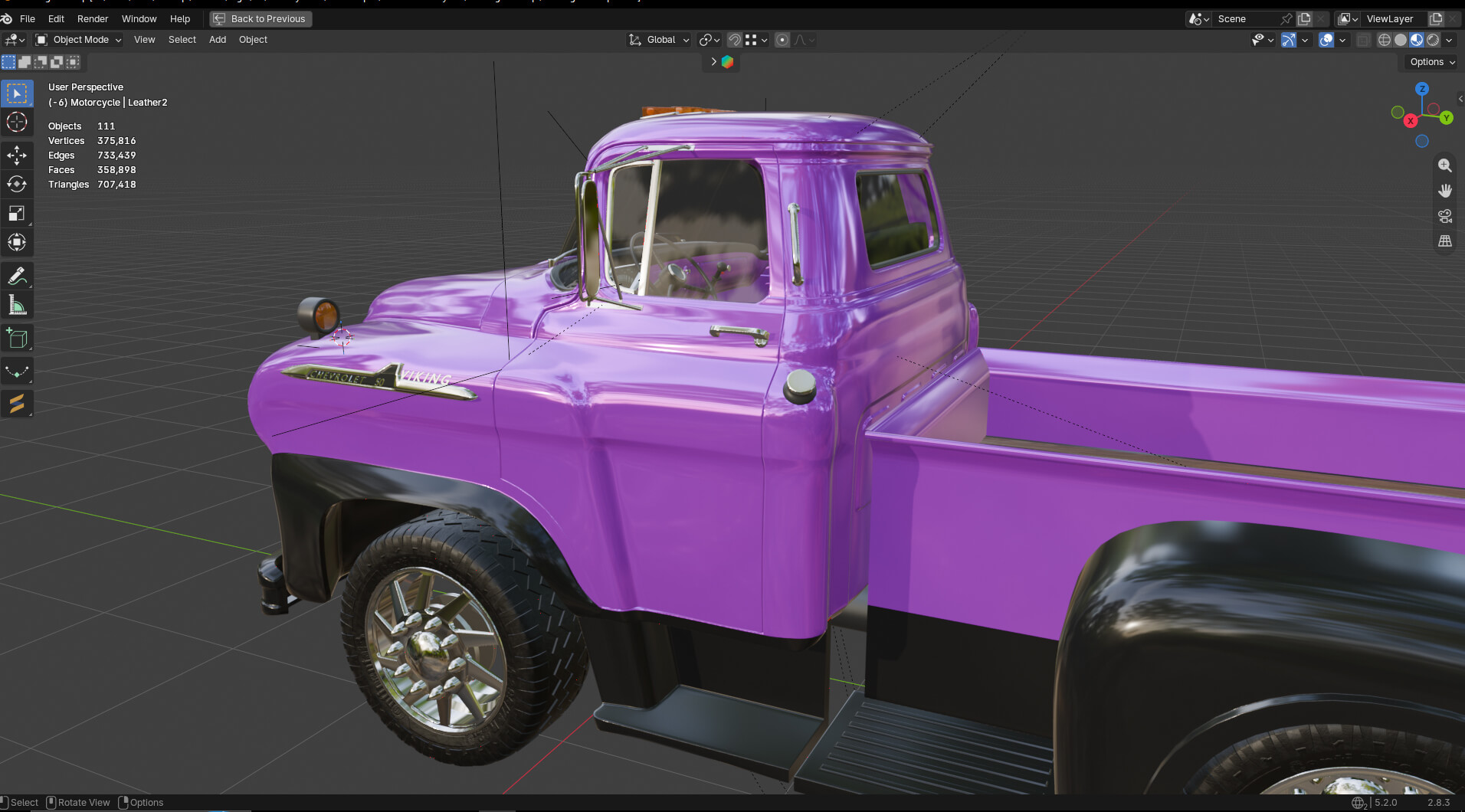Switch perspective/orthographic grid icon
Viewport: 1465px width, 812px height.
click(1445, 241)
